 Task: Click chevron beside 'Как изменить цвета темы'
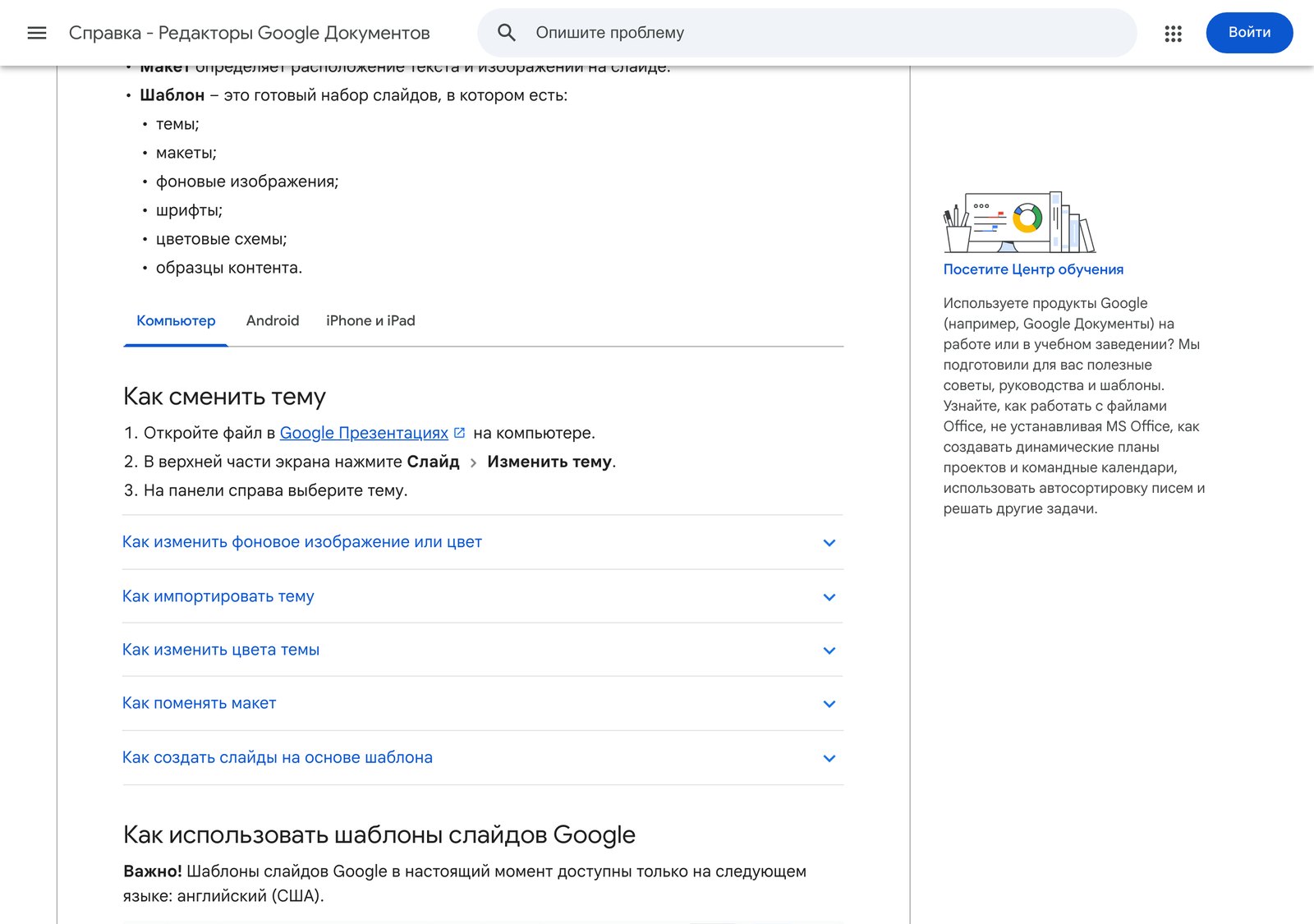coord(829,650)
